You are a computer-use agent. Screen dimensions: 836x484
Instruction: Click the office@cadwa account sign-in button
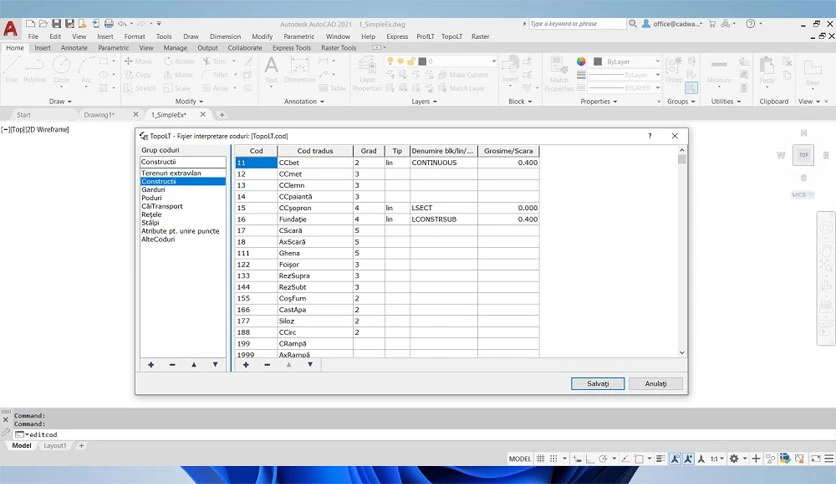[672, 23]
